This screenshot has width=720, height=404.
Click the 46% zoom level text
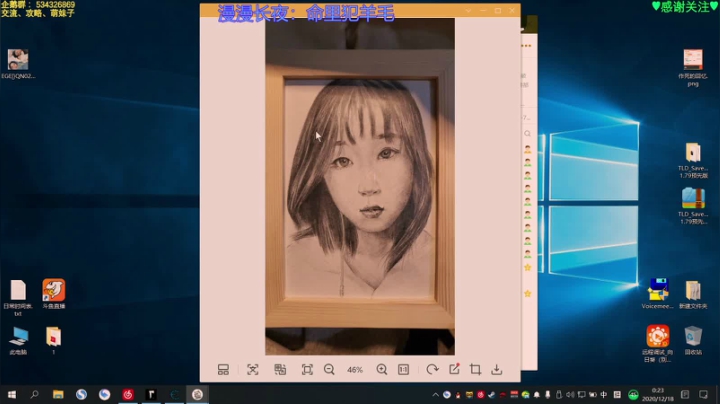click(x=355, y=370)
